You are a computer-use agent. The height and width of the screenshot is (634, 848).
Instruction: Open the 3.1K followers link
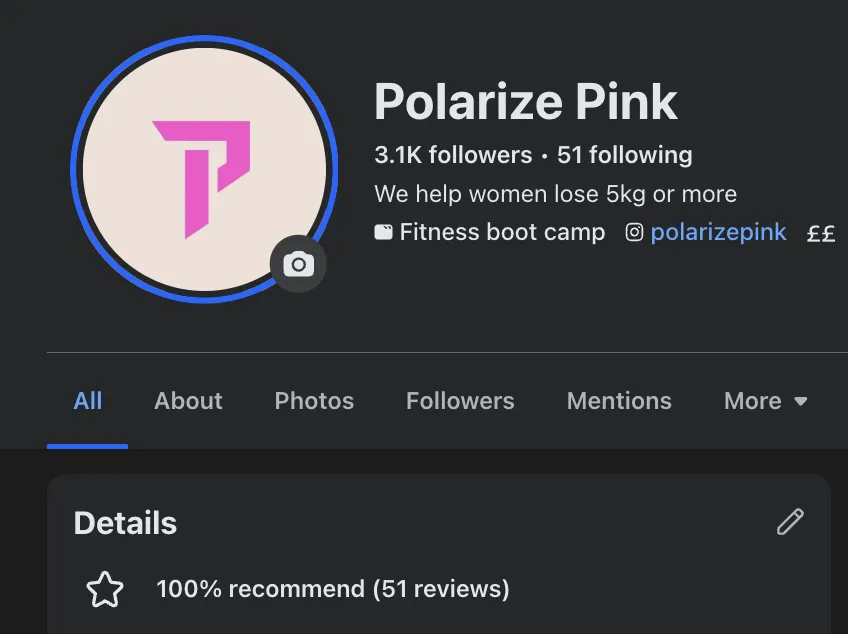(x=453, y=155)
